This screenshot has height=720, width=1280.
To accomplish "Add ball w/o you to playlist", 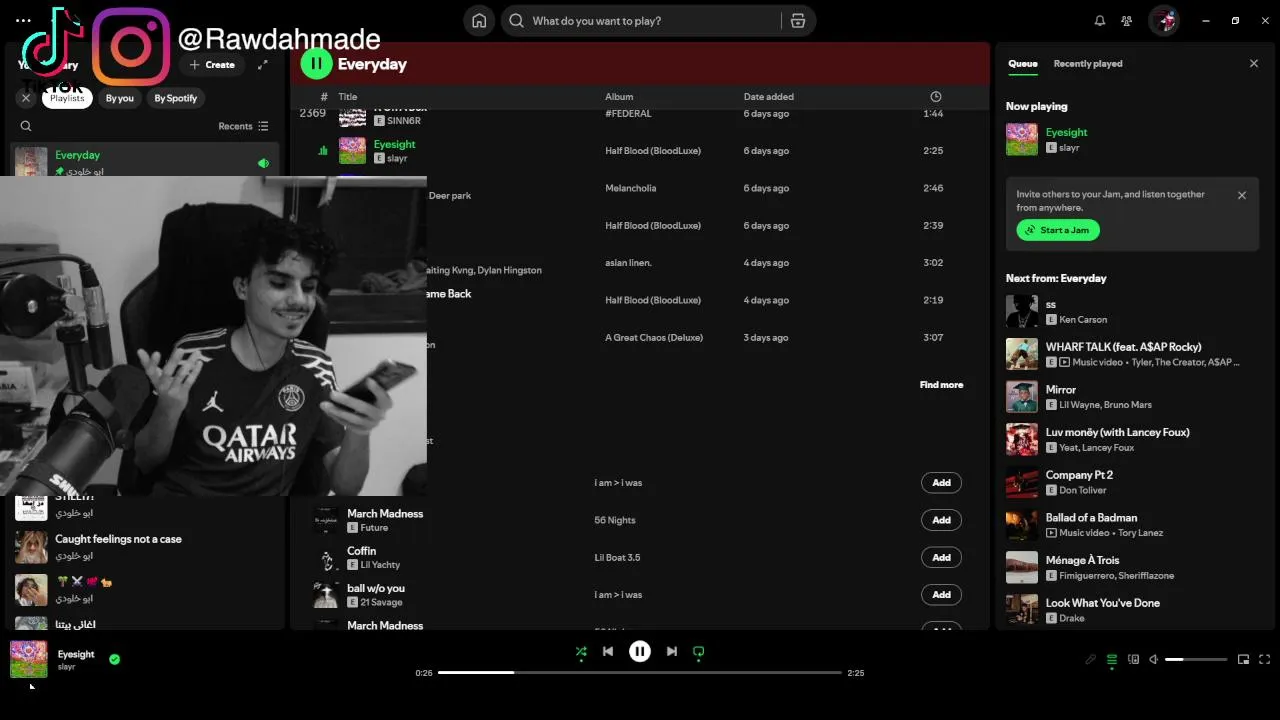I will pyautogui.click(x=941, y=595).
